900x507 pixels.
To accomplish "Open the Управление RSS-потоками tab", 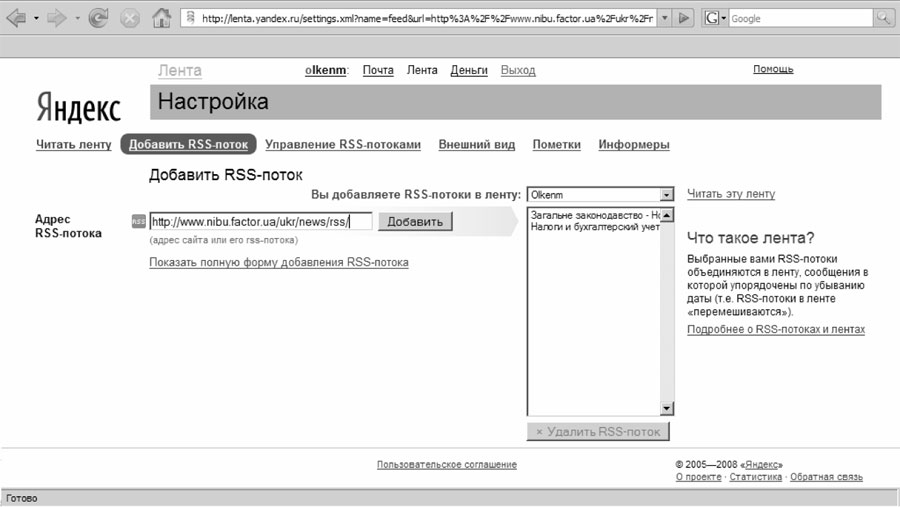I will pos(342,144).
